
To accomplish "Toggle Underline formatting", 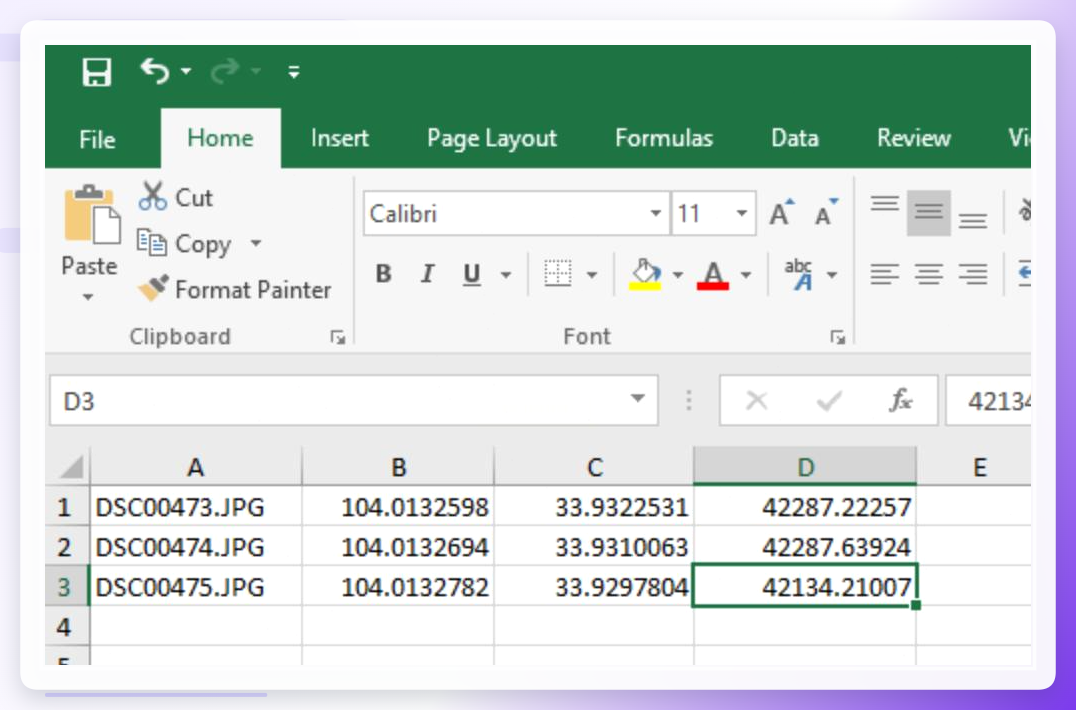I will pos(471,274).
